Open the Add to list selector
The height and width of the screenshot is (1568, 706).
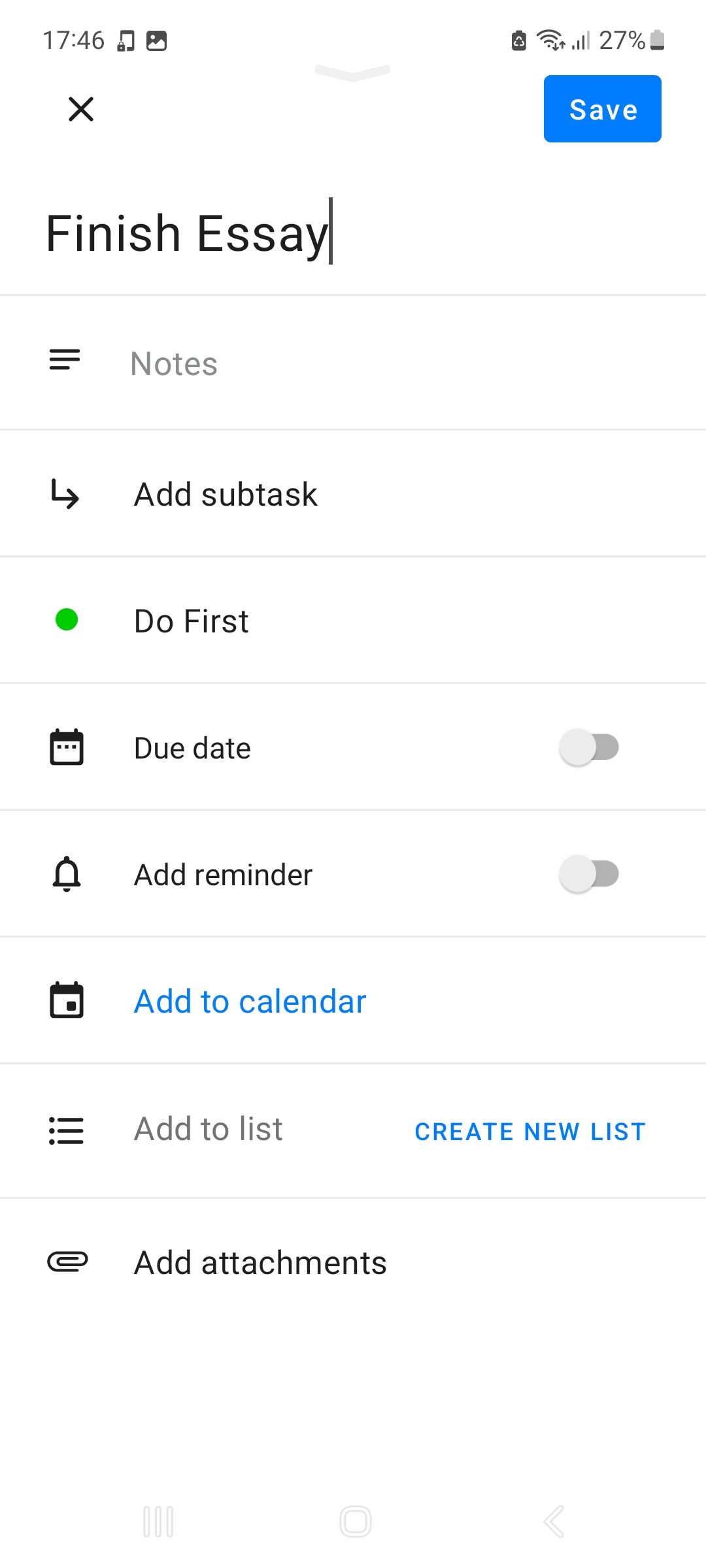209,1129
